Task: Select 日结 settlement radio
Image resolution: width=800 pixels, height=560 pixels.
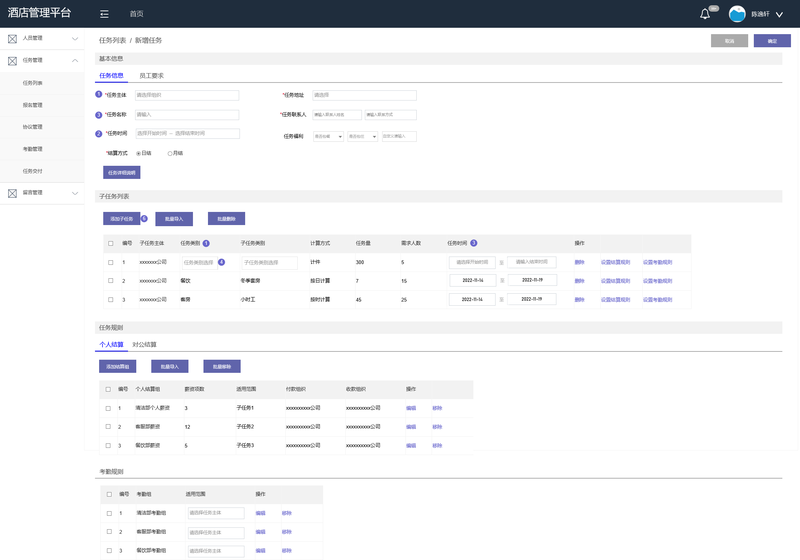Action: pyautogui.click(x=138, y=153)
